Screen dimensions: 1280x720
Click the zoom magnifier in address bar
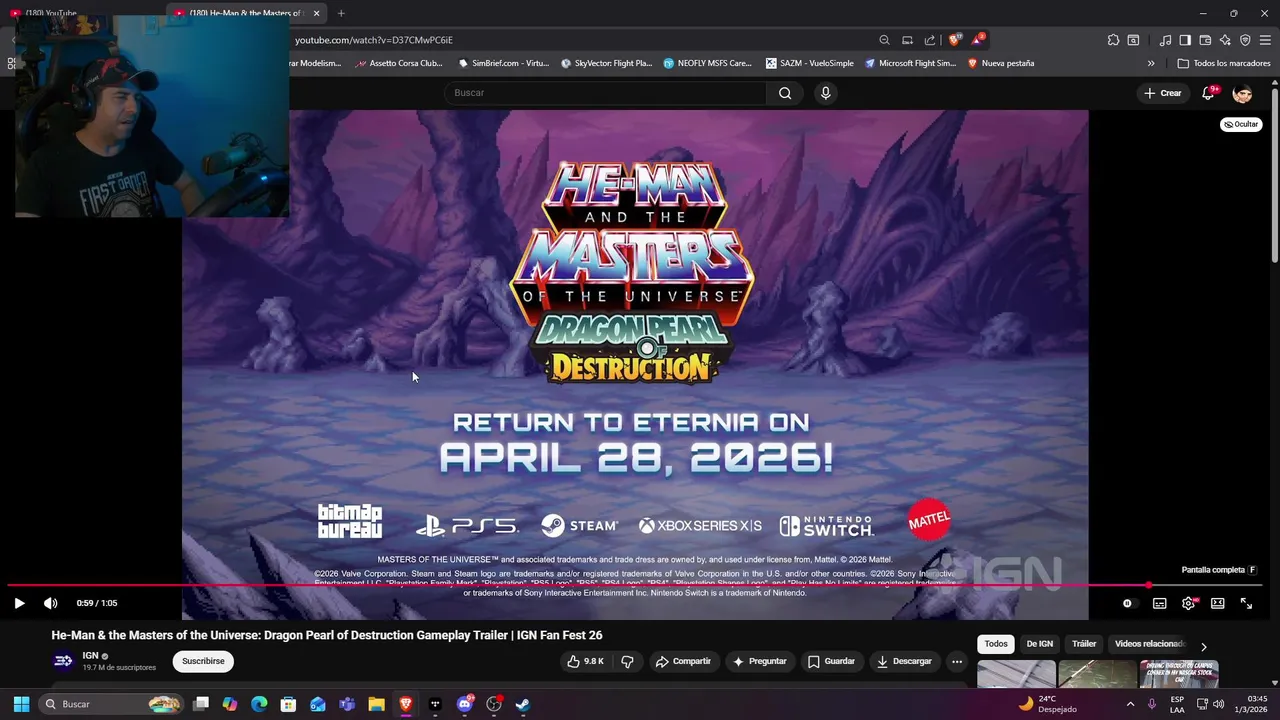(x=884, y=40)
